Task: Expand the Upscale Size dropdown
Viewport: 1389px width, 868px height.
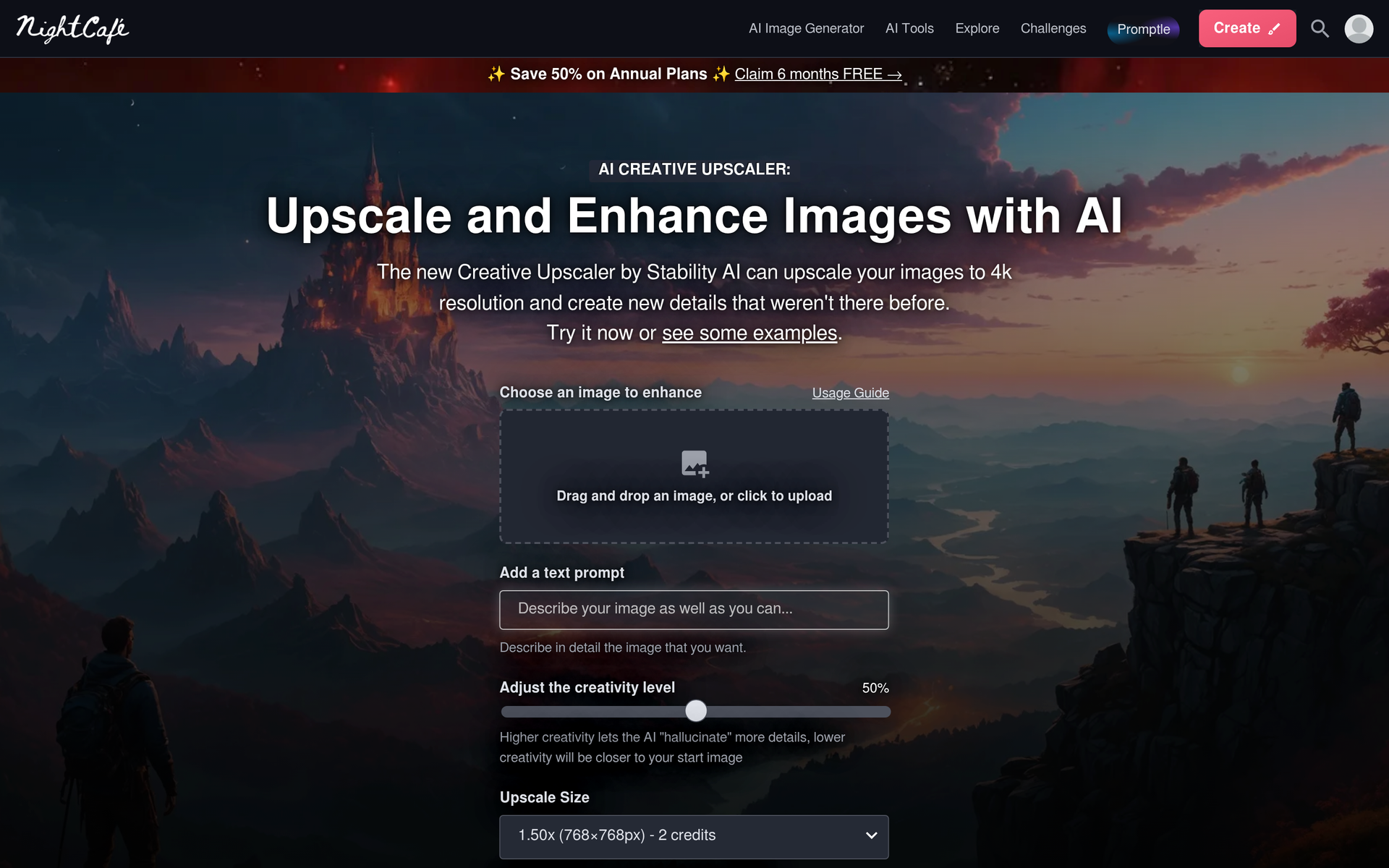Action: pos(694,837)
